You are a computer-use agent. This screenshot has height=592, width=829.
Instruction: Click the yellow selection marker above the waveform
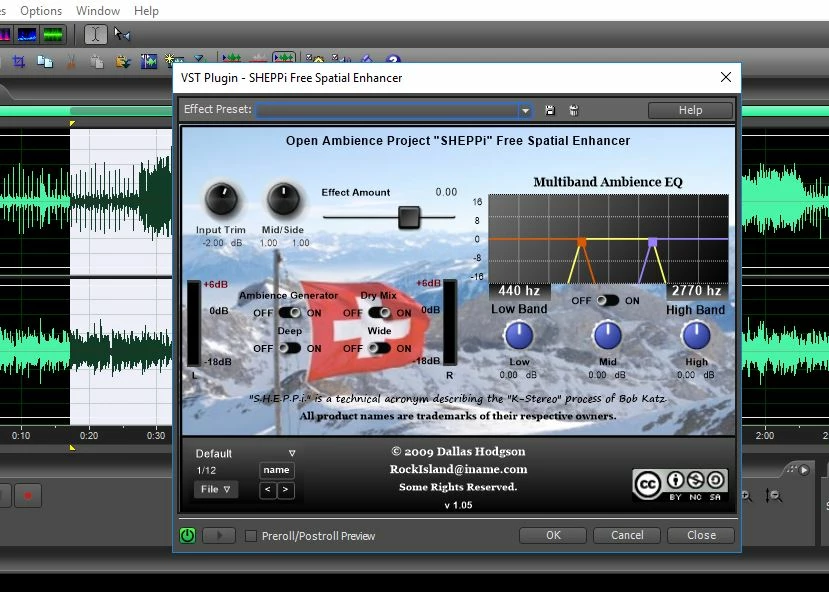coord(72,124)
